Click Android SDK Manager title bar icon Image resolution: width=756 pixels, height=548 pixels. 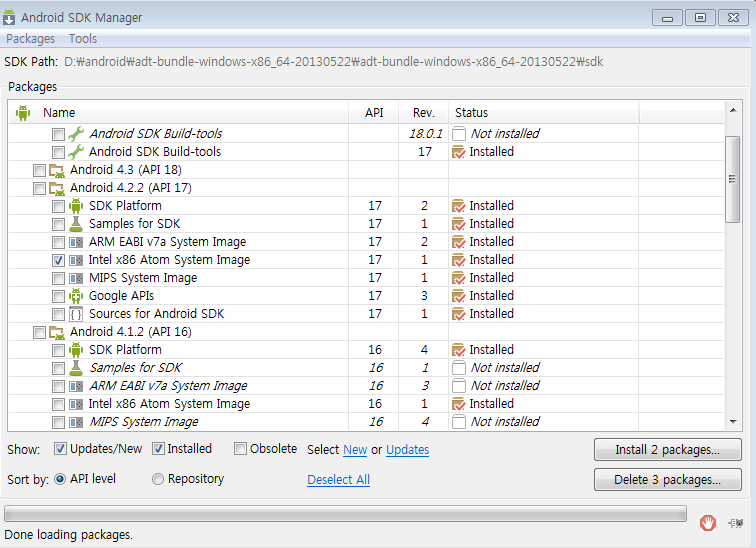pos(9,17)
